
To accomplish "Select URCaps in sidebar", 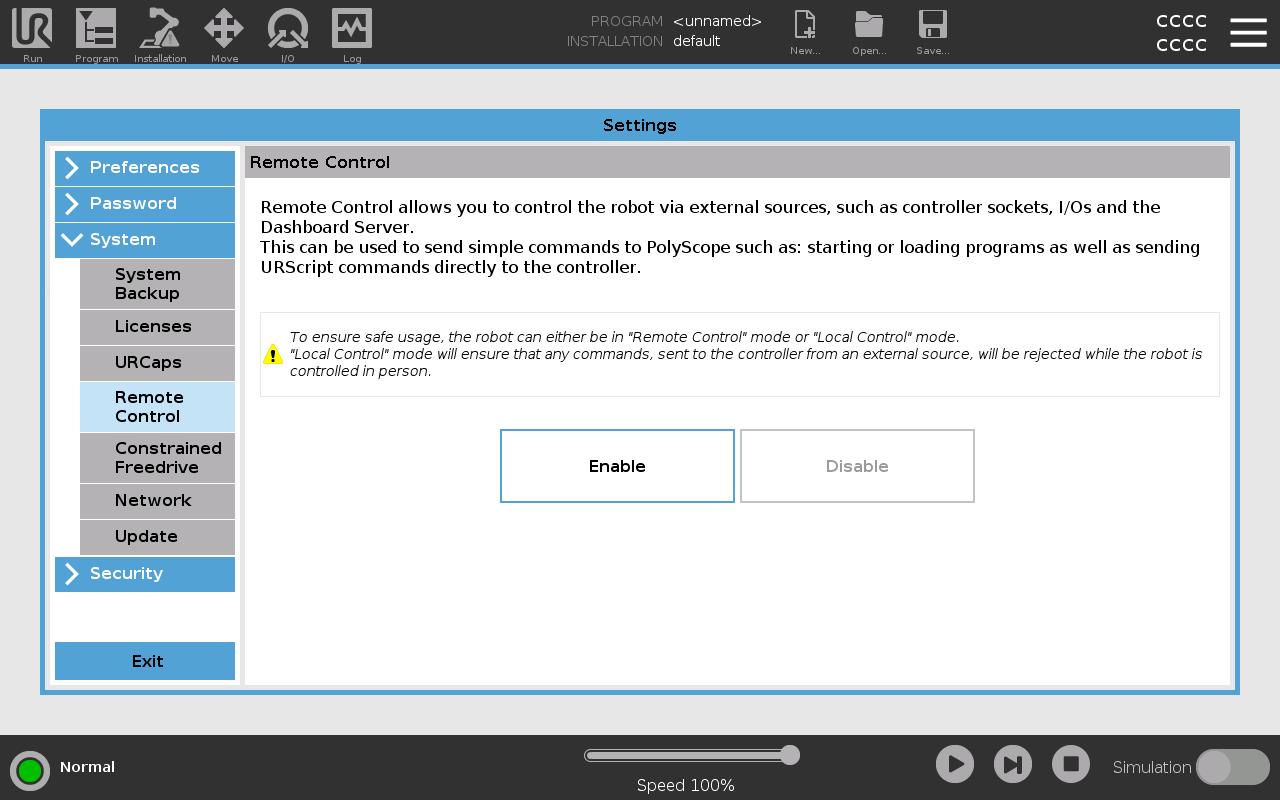I will 157,363.
